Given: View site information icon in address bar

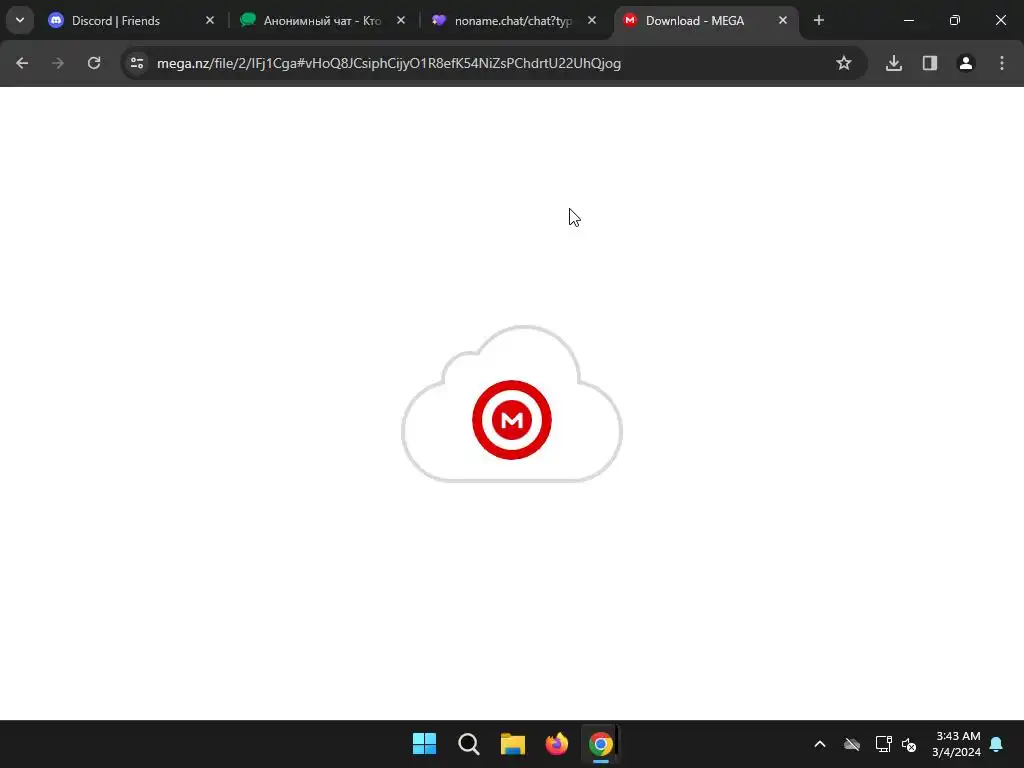Looking at the screenshot, I should (x=137, y=63).
